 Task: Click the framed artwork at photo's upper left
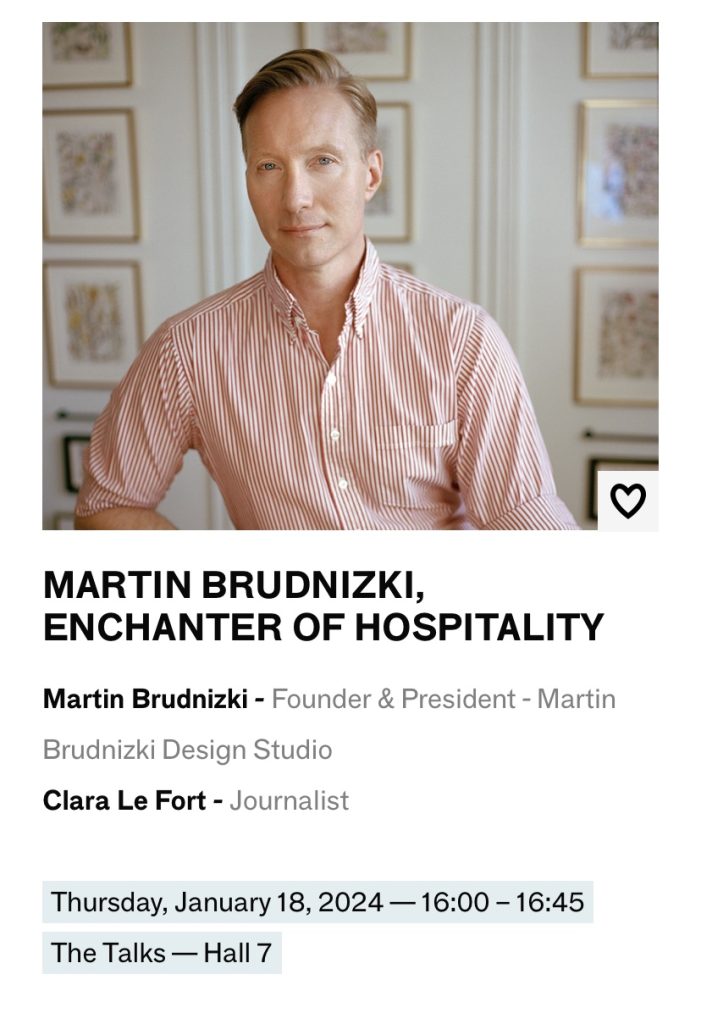(88, 55)
